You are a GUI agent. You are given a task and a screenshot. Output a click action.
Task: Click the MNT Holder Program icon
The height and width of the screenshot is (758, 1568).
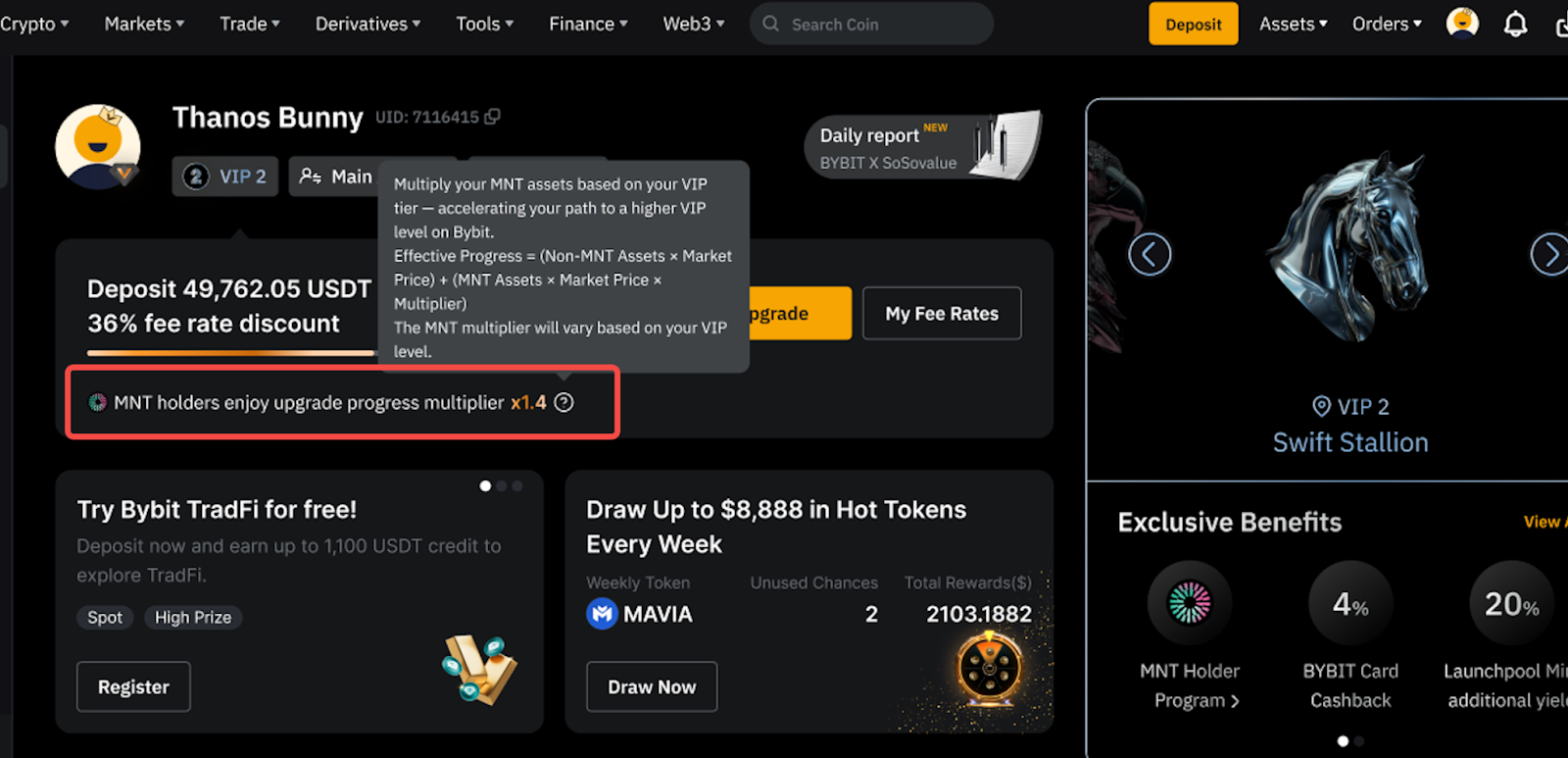1190,603
